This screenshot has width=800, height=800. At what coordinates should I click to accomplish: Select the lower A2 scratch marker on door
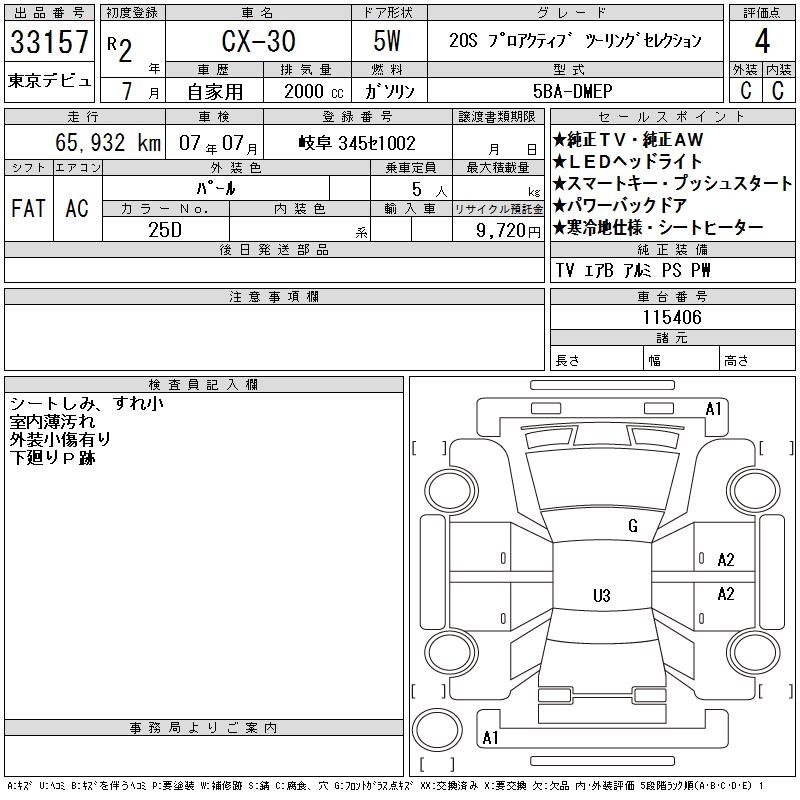[x=726, y=594]
